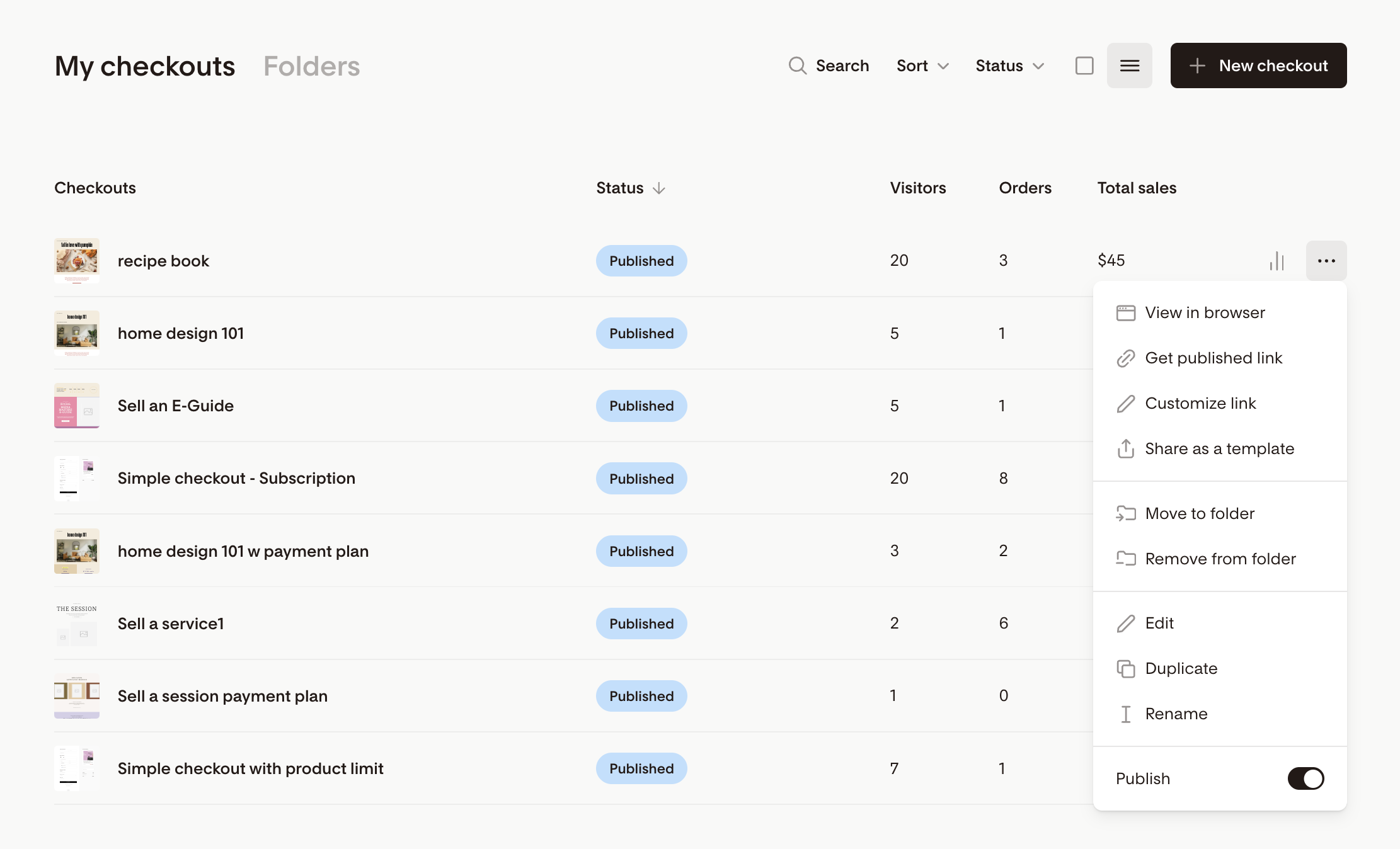
Task: Open the Sort dropdown
Action: (x=922, y=66)
